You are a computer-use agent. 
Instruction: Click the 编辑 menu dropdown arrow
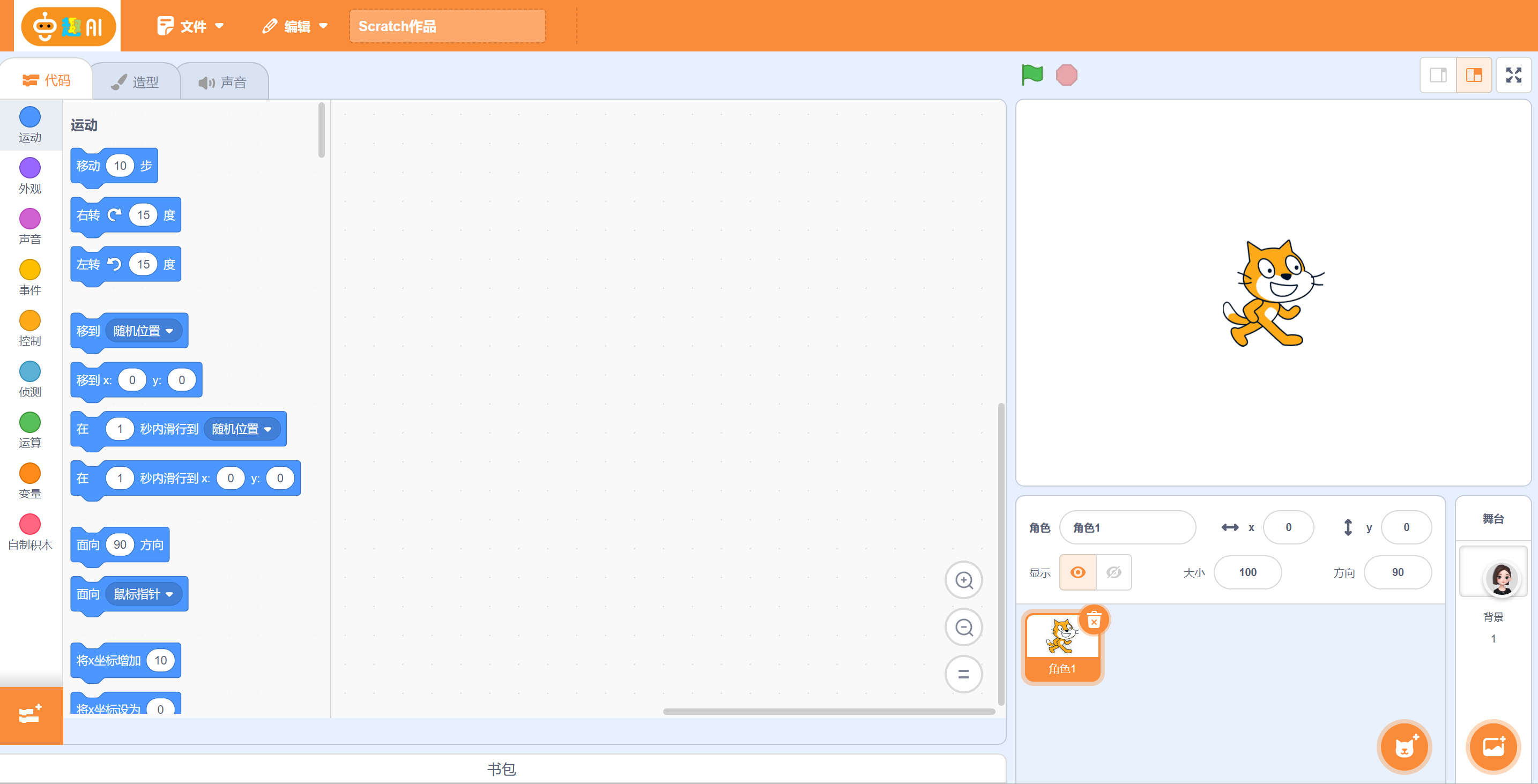[x=323, y=26]
